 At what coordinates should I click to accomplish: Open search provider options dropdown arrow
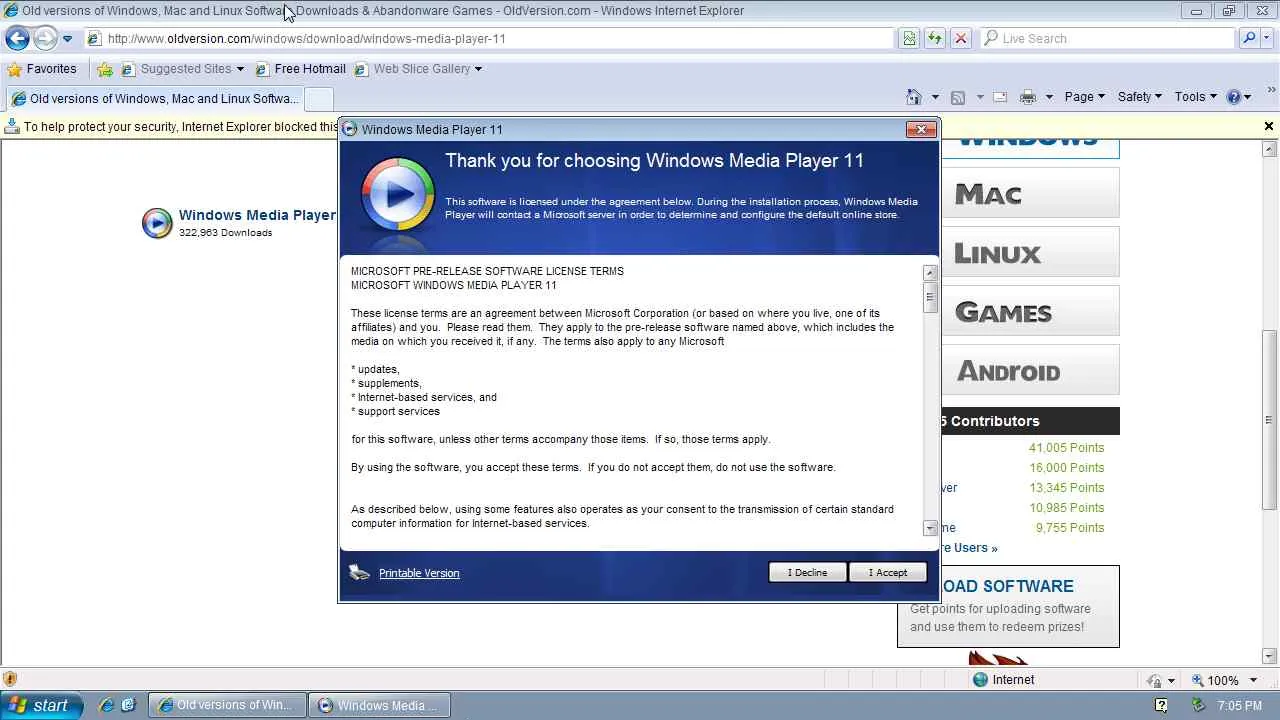click(1266, 39)
